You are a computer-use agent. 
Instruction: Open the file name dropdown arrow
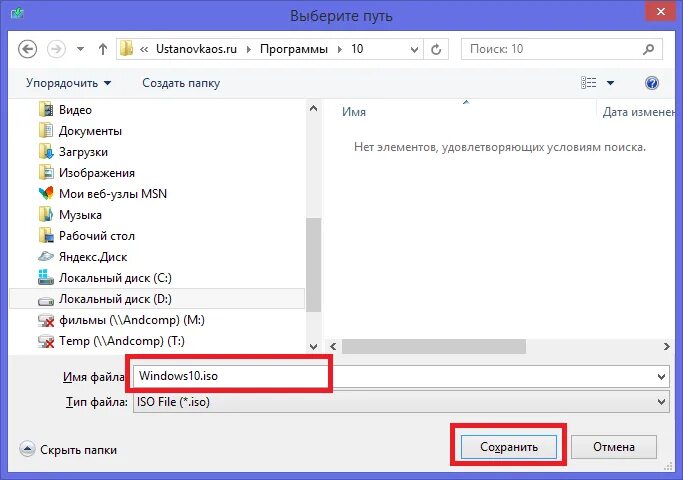(662, 376)
